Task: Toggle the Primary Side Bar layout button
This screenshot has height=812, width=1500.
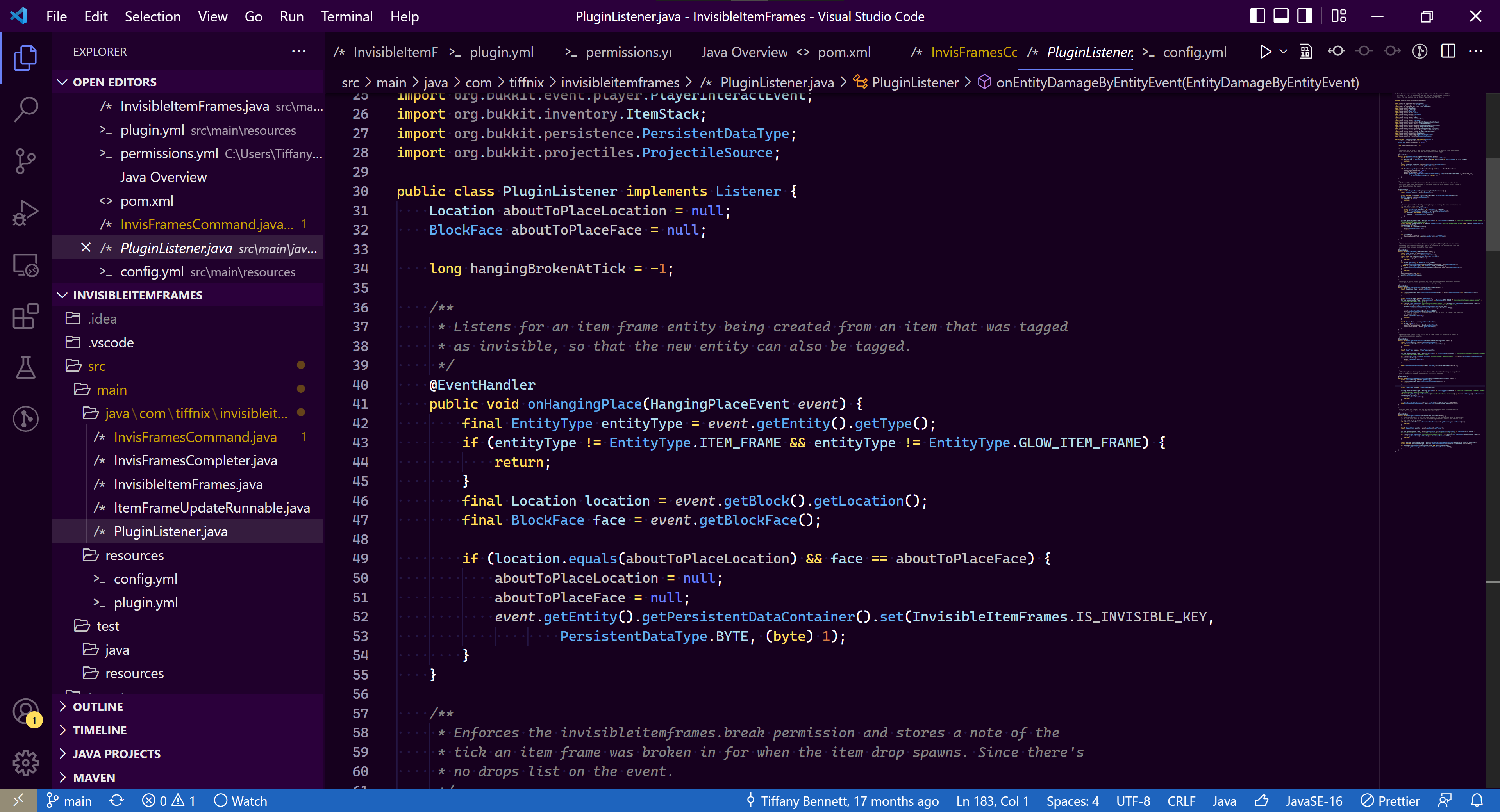Action: pyautogui.click(x=1257, y=16)
